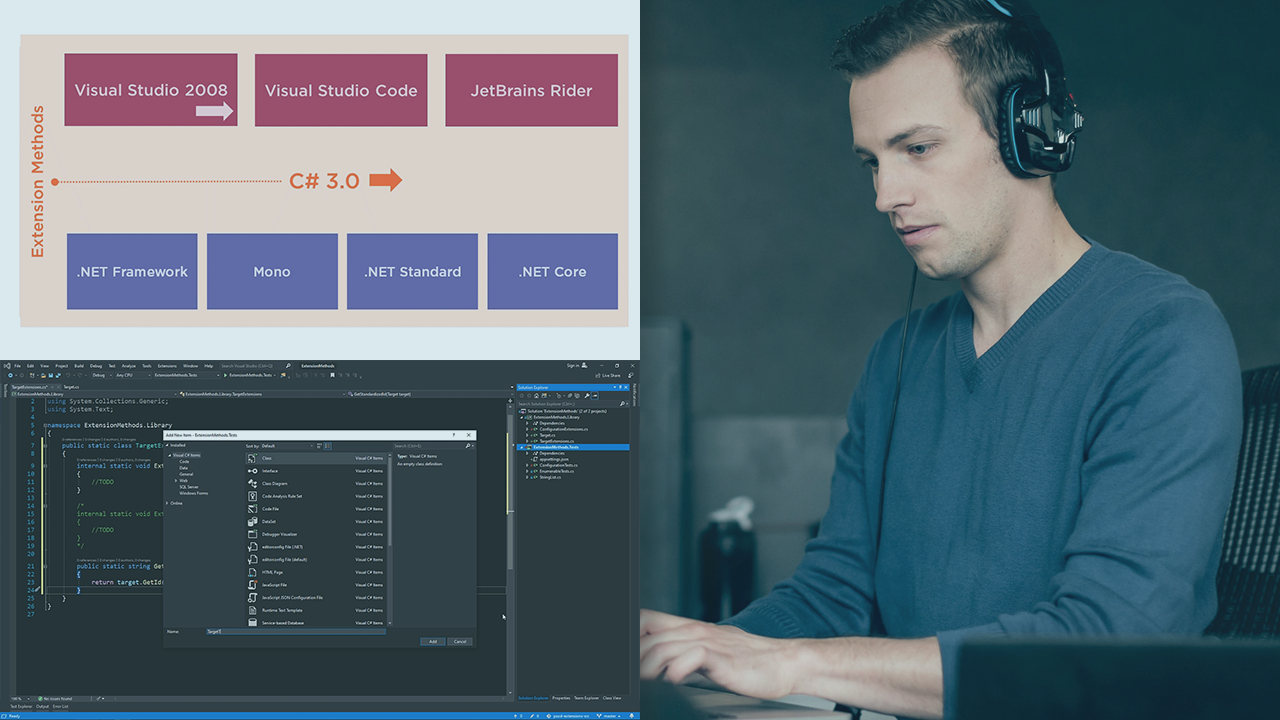The width and height of the screenshot is (1280, 720).
Task: Select the HTML Page template icon
Action: (252, 572)
